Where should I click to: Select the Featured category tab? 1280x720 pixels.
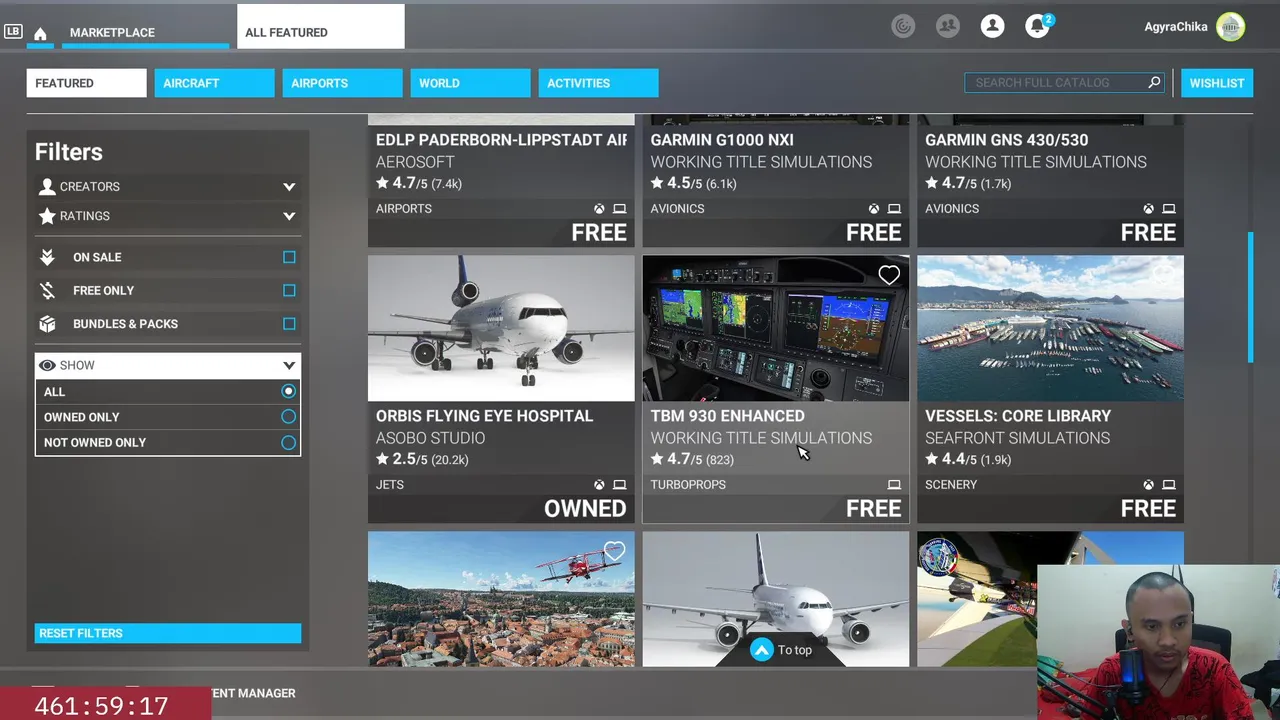86,83
